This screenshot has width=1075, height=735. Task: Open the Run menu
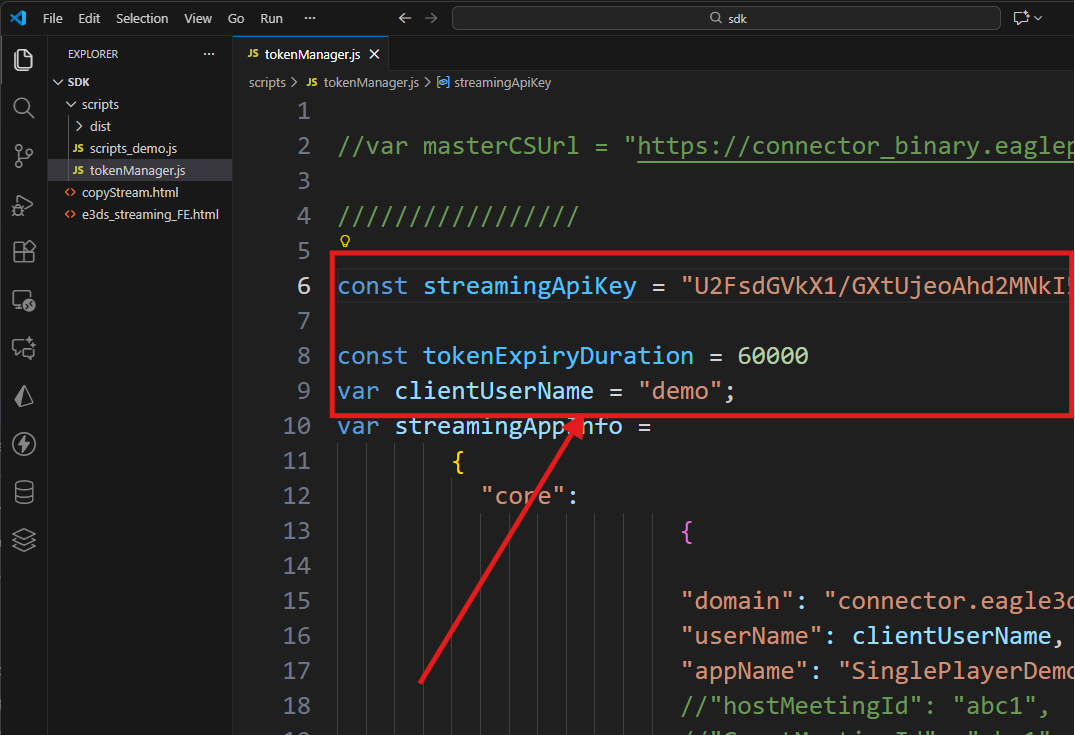[x=271, y=18]
